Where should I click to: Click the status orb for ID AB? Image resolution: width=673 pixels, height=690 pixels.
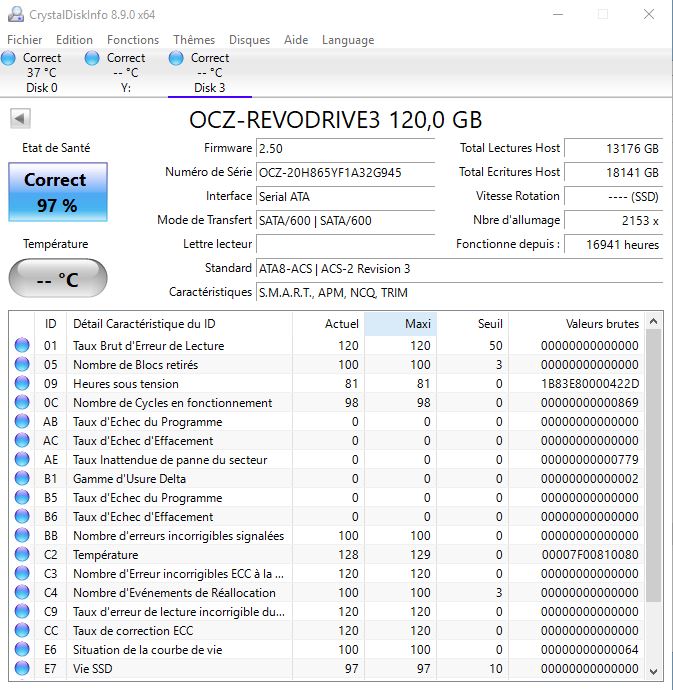tap(22, 422)
